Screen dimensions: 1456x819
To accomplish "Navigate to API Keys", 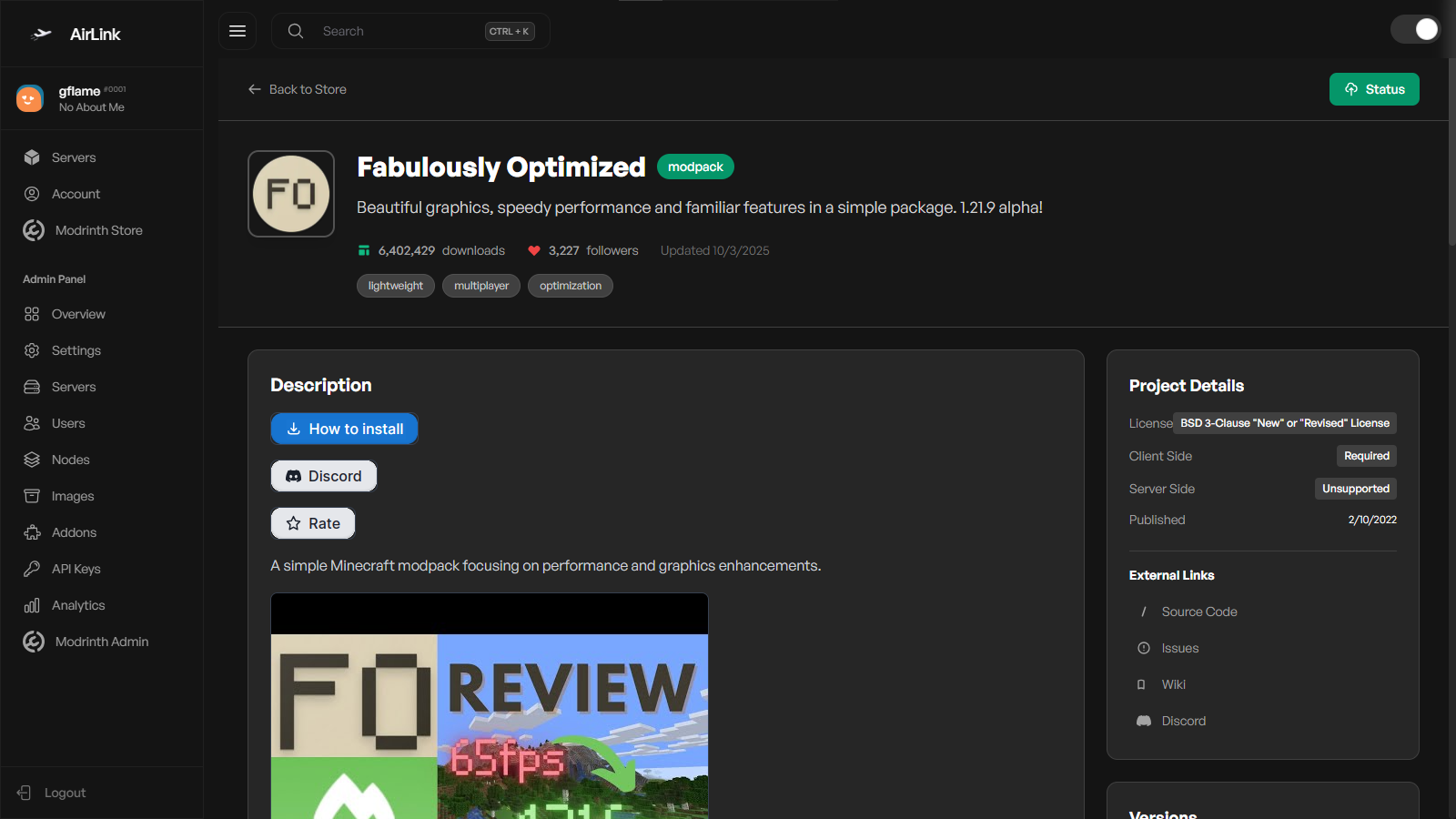I will point(76,569).
